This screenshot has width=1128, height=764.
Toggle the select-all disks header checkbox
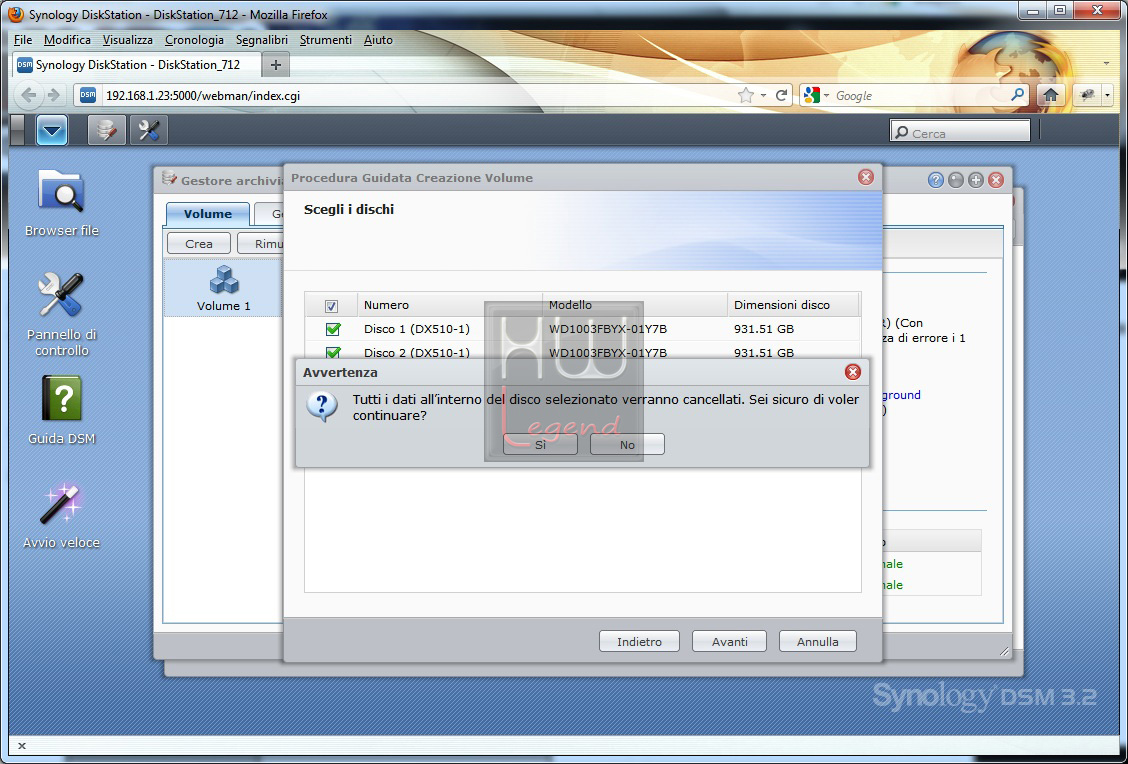point(331,306)
